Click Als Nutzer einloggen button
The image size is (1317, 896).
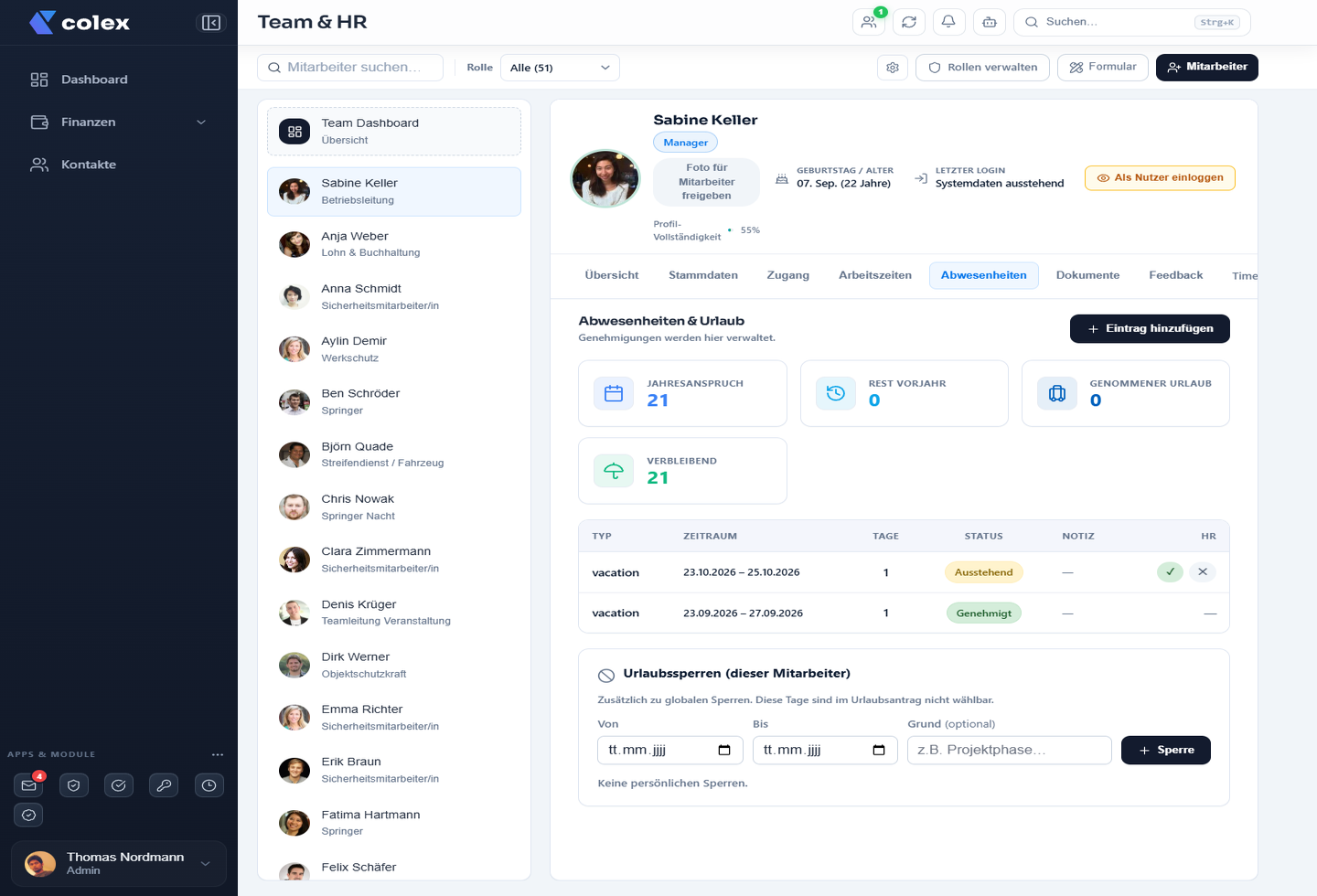(x=1160, y=178)
